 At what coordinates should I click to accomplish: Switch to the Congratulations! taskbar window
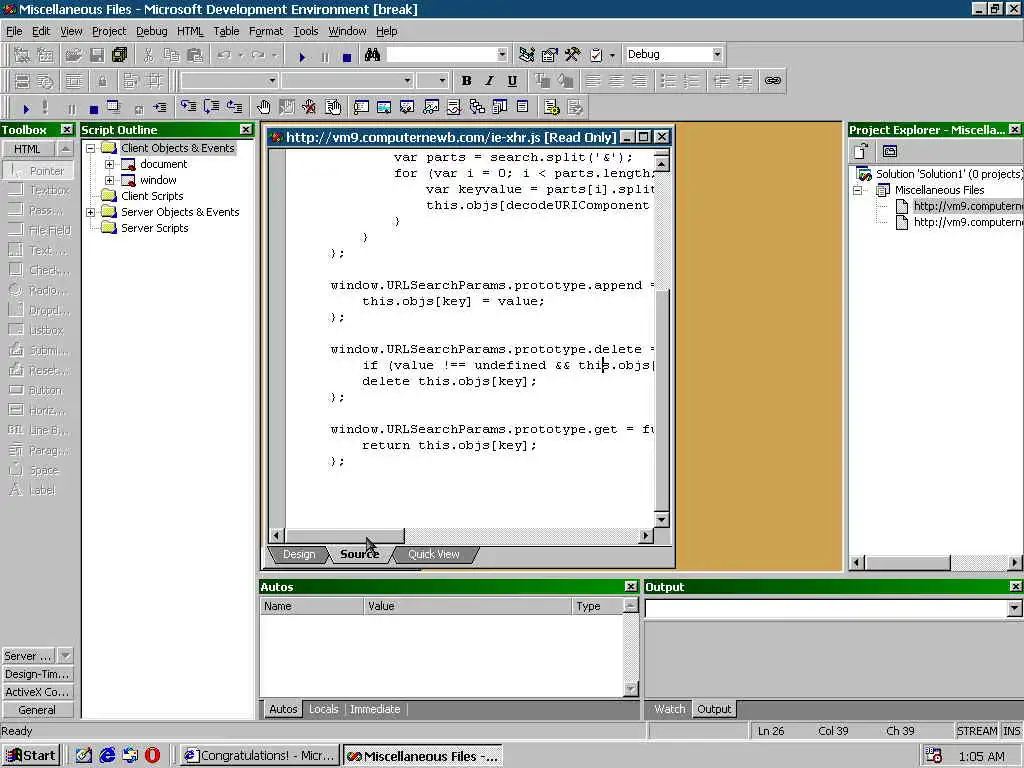point(260,756)
